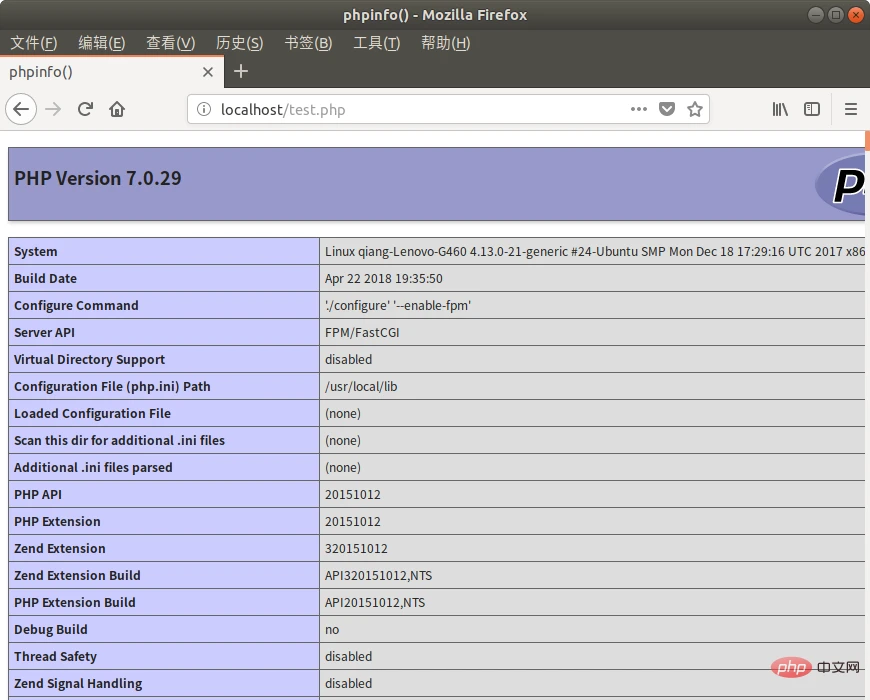870x700 pixels.
Task: Open the Library bookmarks and history icon
Action: coord(780,109)
